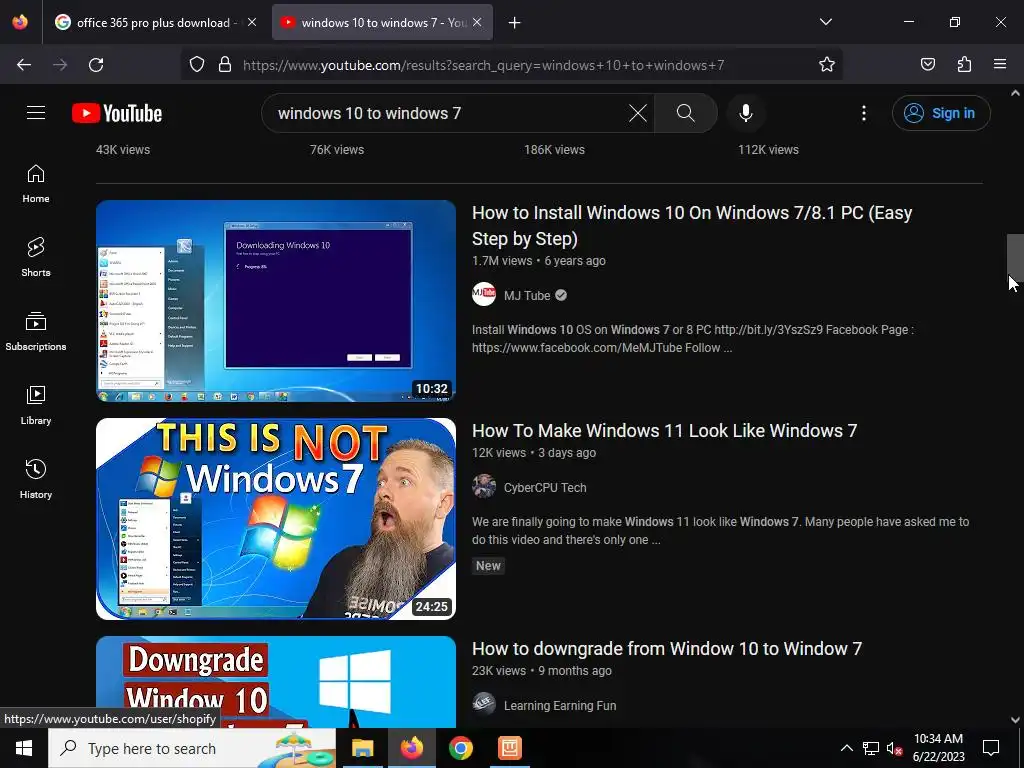The width and height of the screenshot is (1024, 768).
Task: Open Google Chrome from the taskbar
Action: (460, 748)
